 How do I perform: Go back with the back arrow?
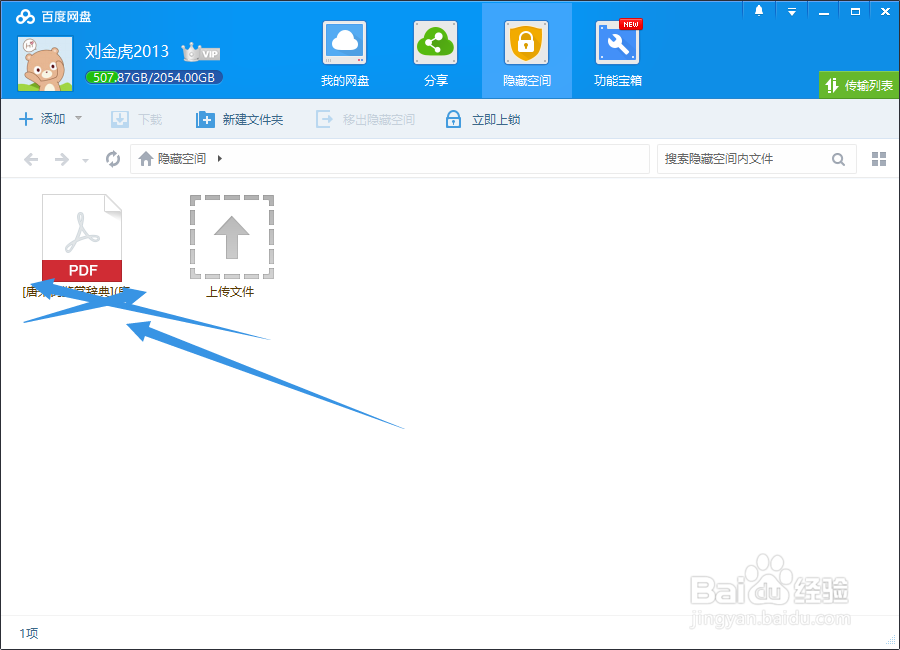tap(31, 159)
